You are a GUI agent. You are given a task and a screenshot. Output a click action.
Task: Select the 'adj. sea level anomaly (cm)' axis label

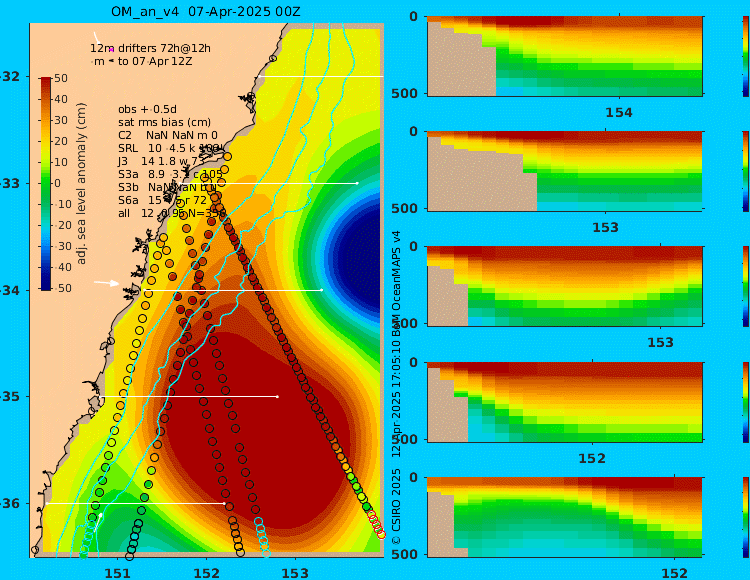tap(81, 183)
